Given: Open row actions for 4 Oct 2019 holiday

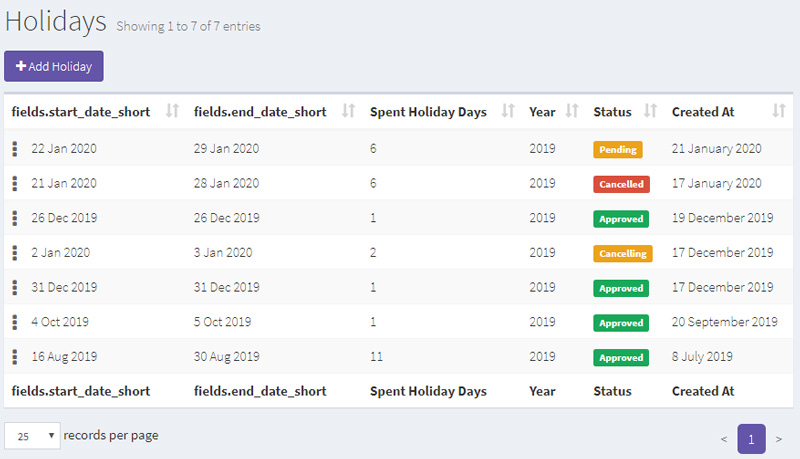Looking at the screenshot, I should click(15, 322).
